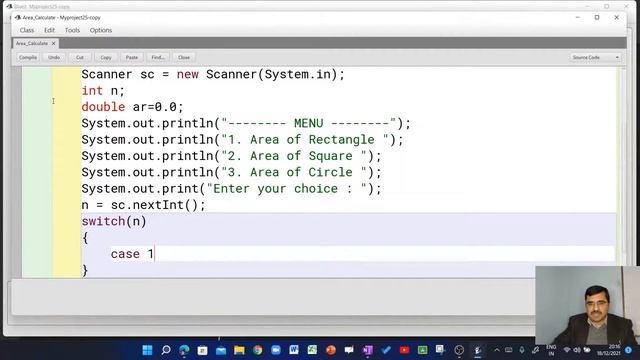The image size is (640, 360).
Task: Maximize the Area_Calculate editor window
Action: pyautogui.click(x=597, y=18)
